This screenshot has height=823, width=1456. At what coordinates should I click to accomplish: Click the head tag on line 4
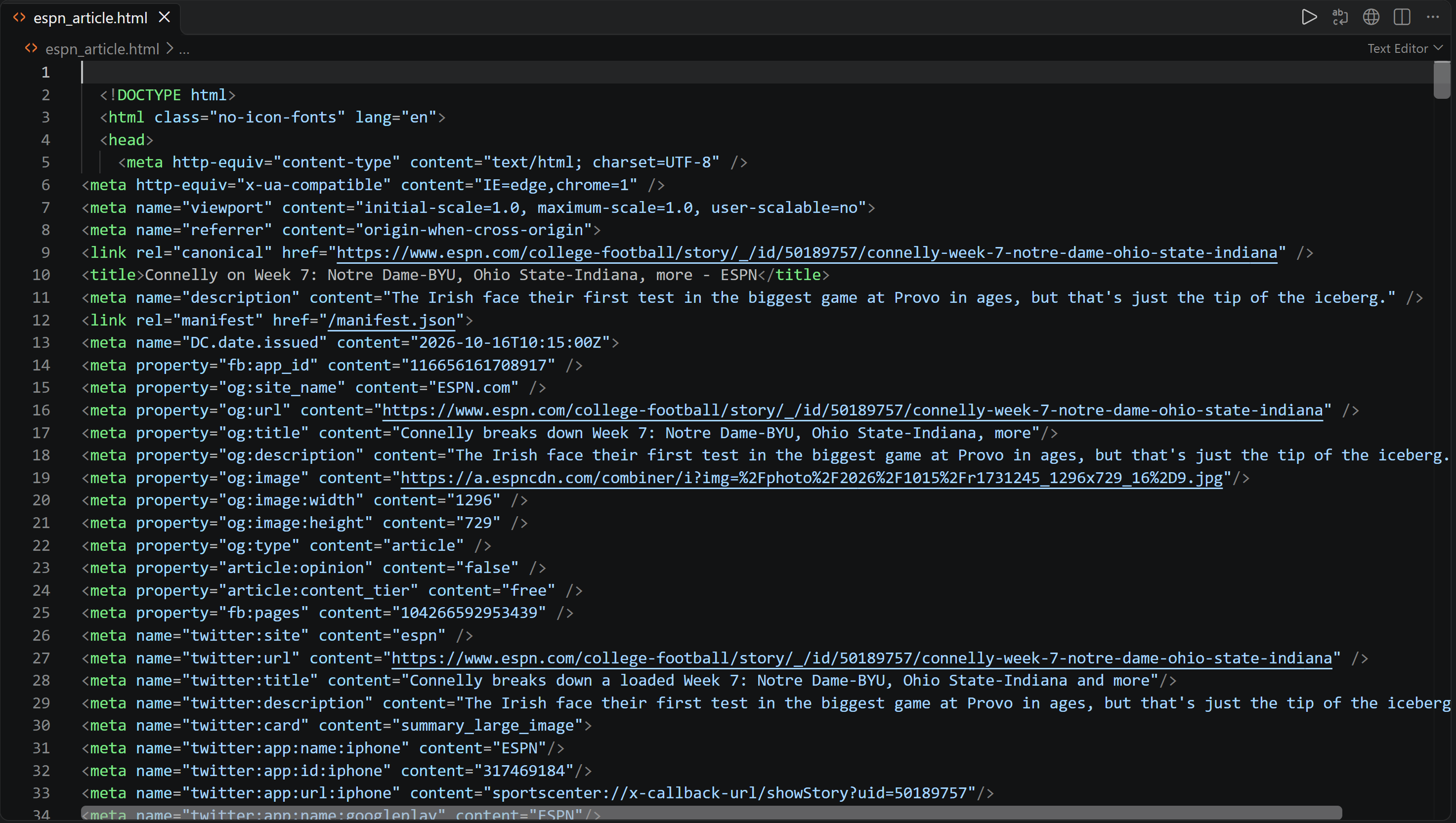tap(127, 140)
